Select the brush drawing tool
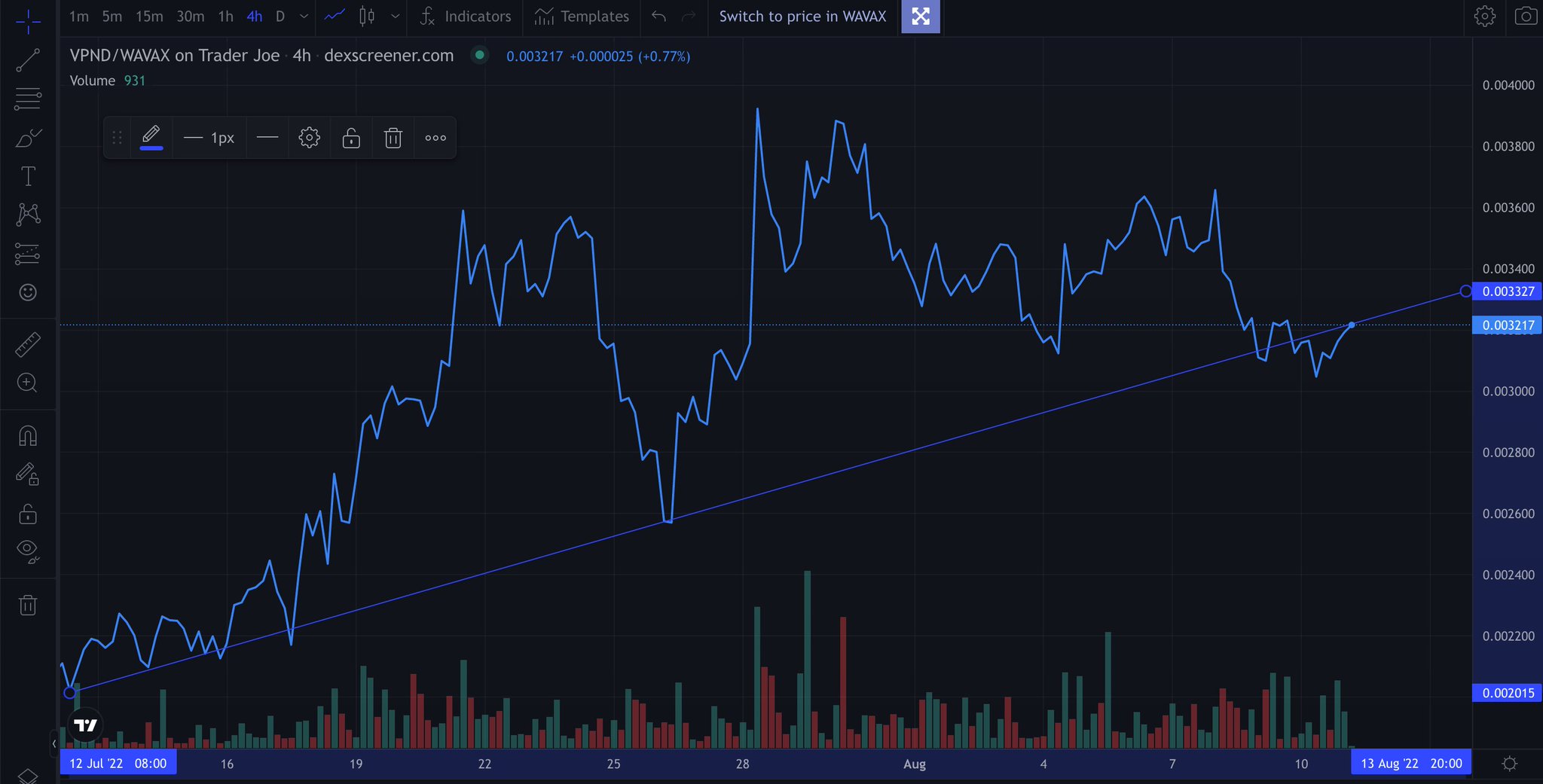Image resolution: width=1543 pixels, height=784 pixels. pyautogui.click(x=28, y=138)
